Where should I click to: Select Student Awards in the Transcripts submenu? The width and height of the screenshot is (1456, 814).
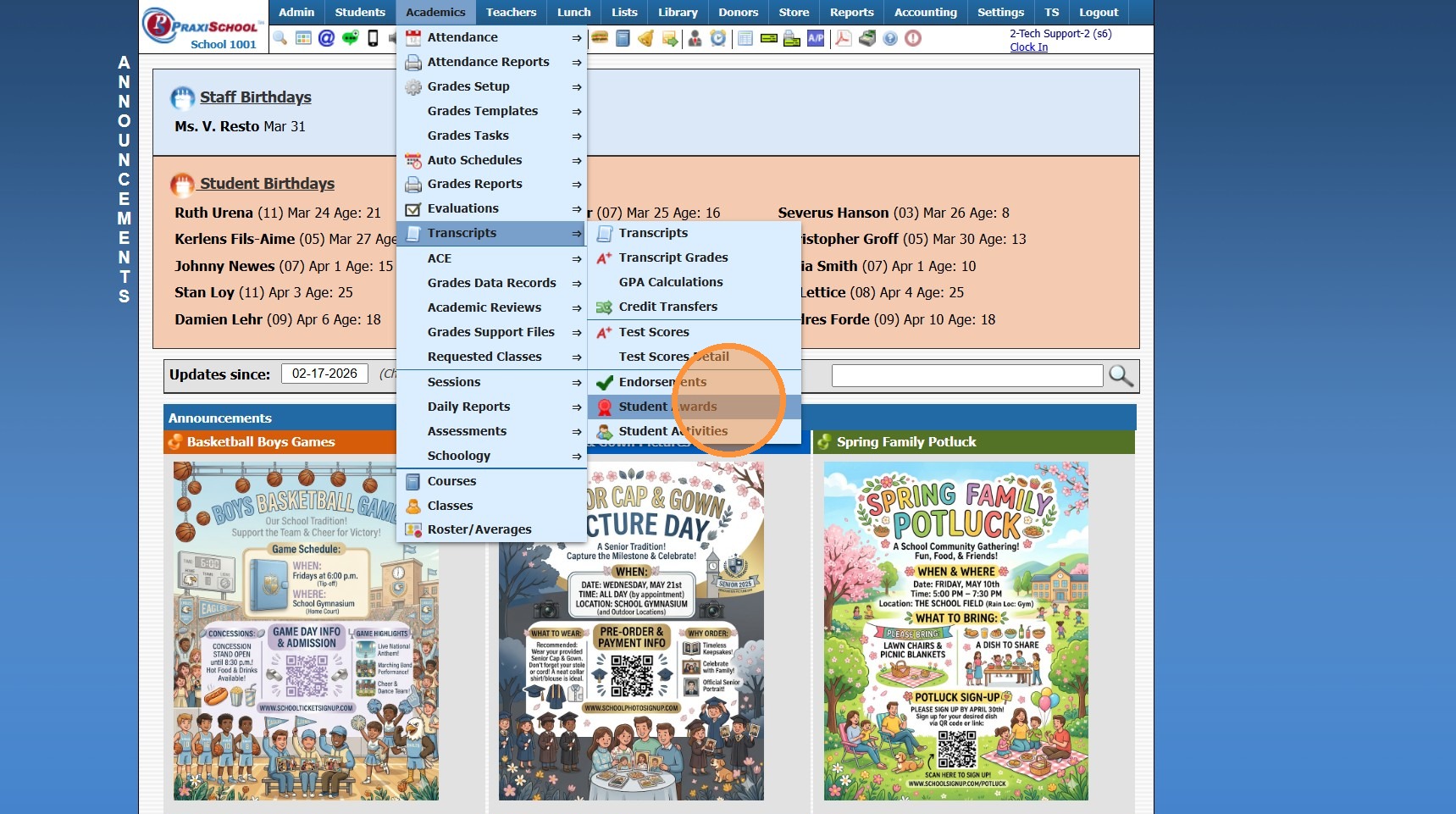(x=695, y=407)
